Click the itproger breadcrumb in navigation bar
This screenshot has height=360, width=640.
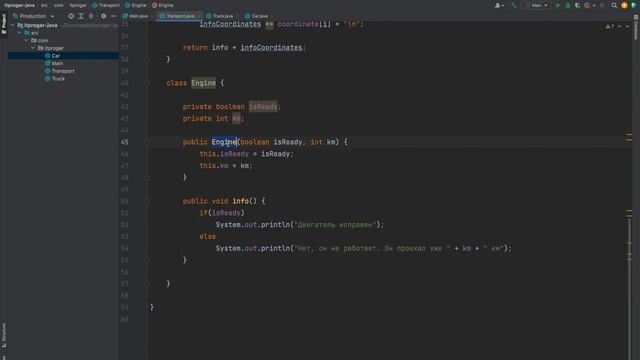(78, 5)
